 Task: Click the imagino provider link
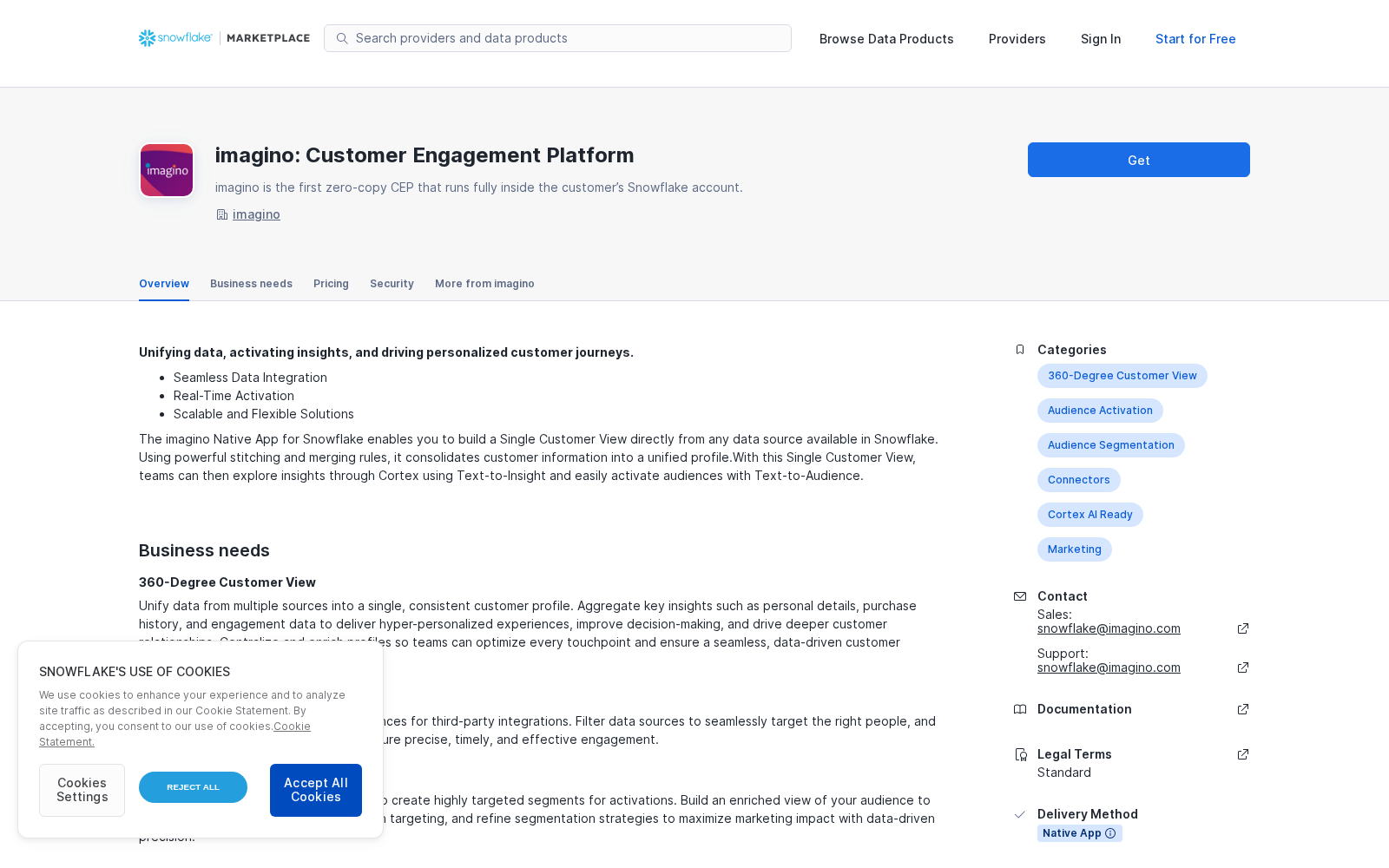[256, 214]
